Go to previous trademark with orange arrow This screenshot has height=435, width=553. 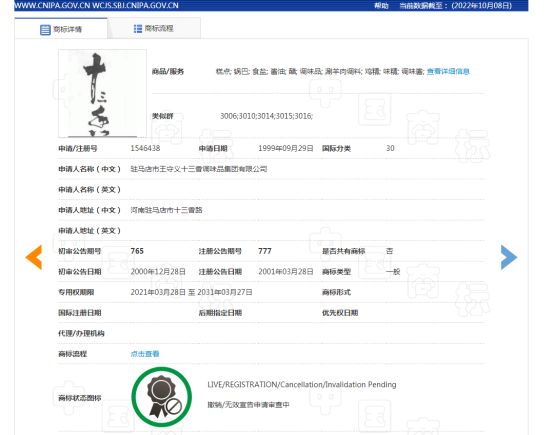pos(34,257)
